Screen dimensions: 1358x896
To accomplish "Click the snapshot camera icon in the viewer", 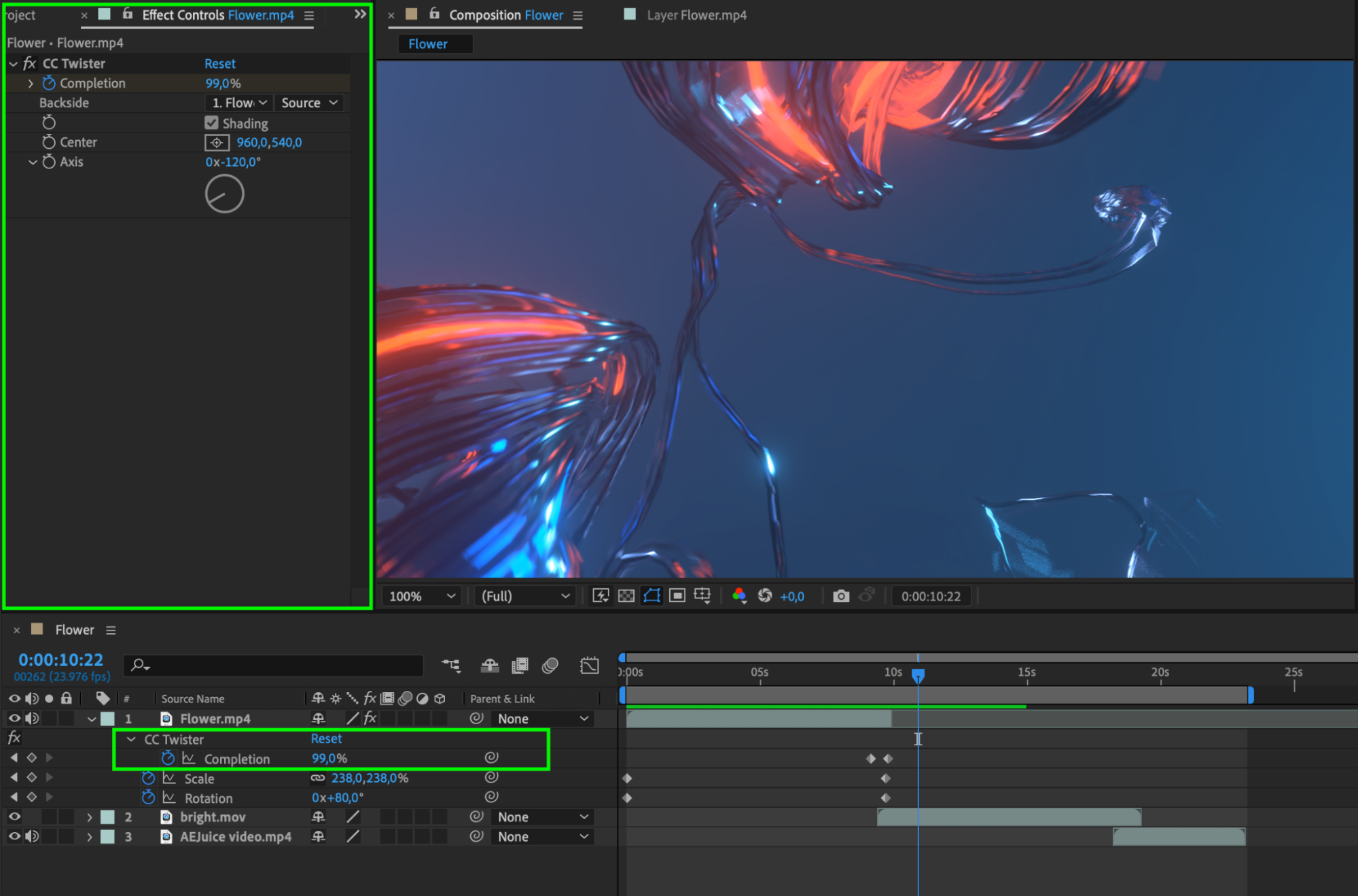I will coord(841,596).
